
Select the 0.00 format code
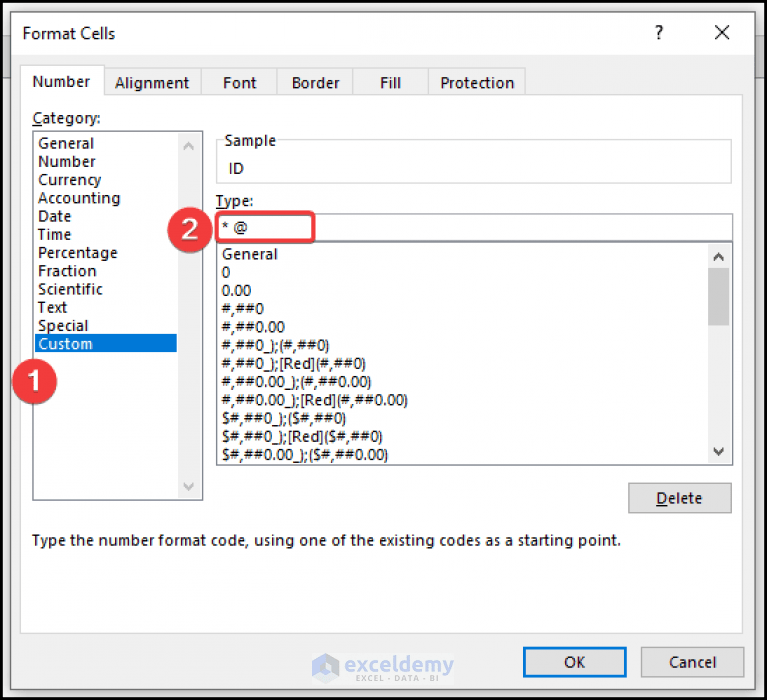[x=462, y=291]
